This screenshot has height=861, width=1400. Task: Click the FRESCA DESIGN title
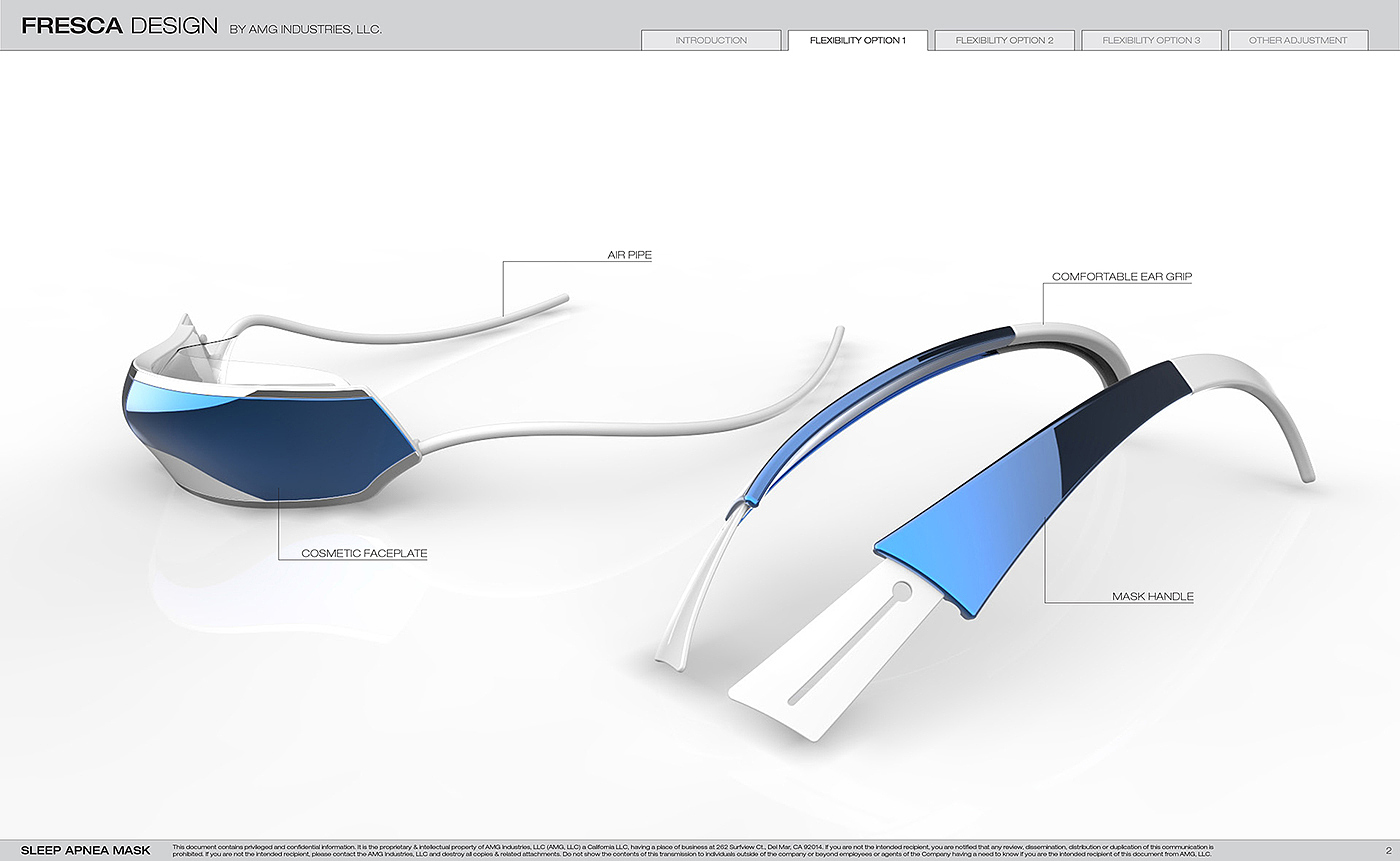click(119, 26)
